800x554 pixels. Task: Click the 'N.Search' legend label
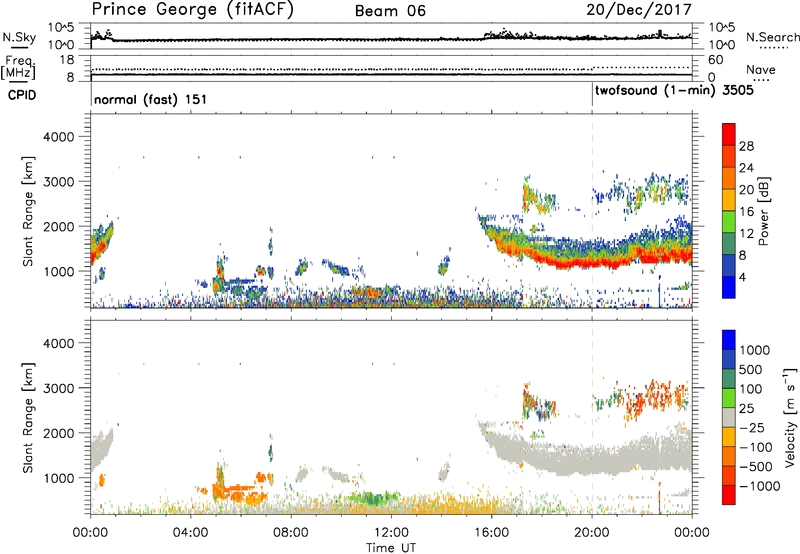(x=773, y=37)
